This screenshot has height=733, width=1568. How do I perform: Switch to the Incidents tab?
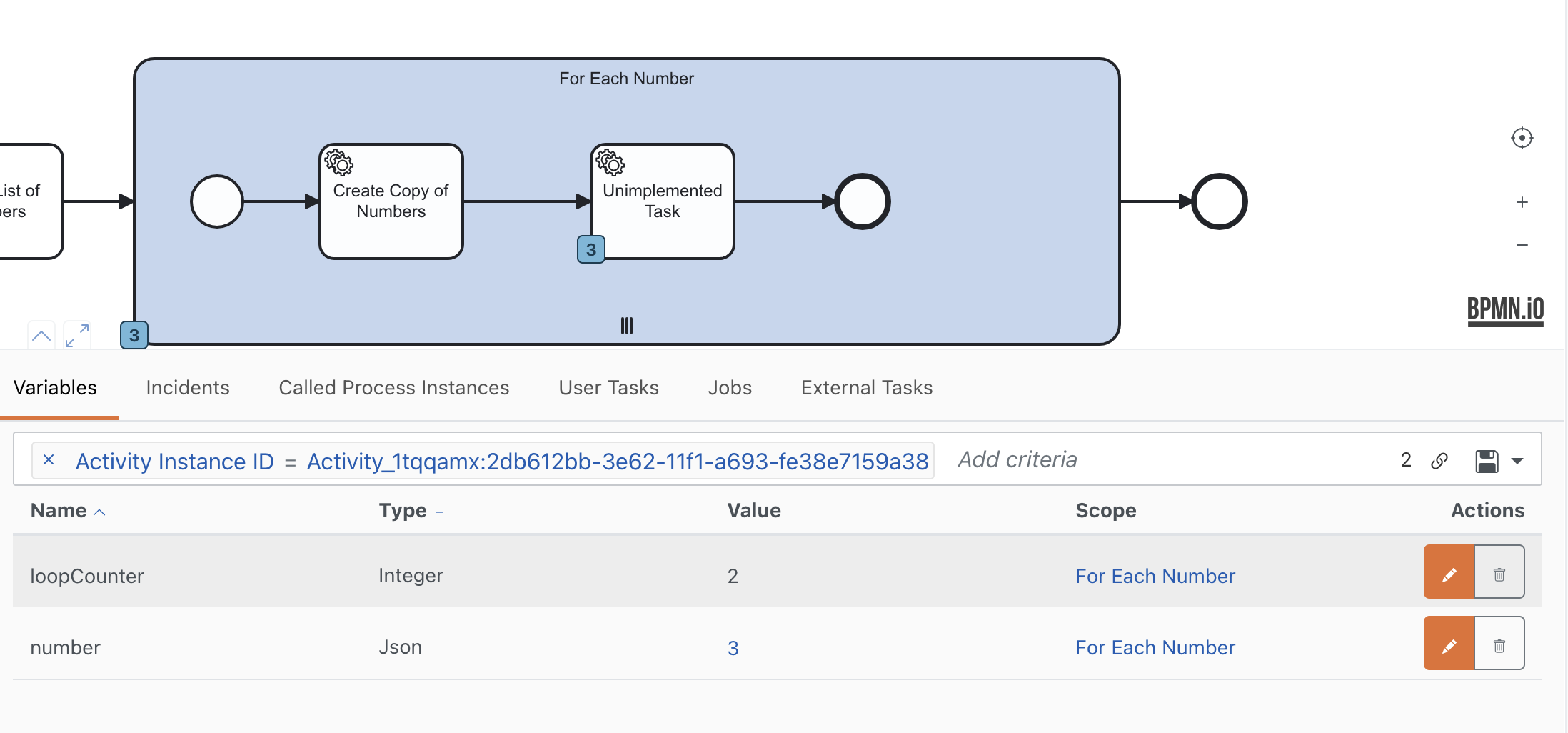[187, 387]
